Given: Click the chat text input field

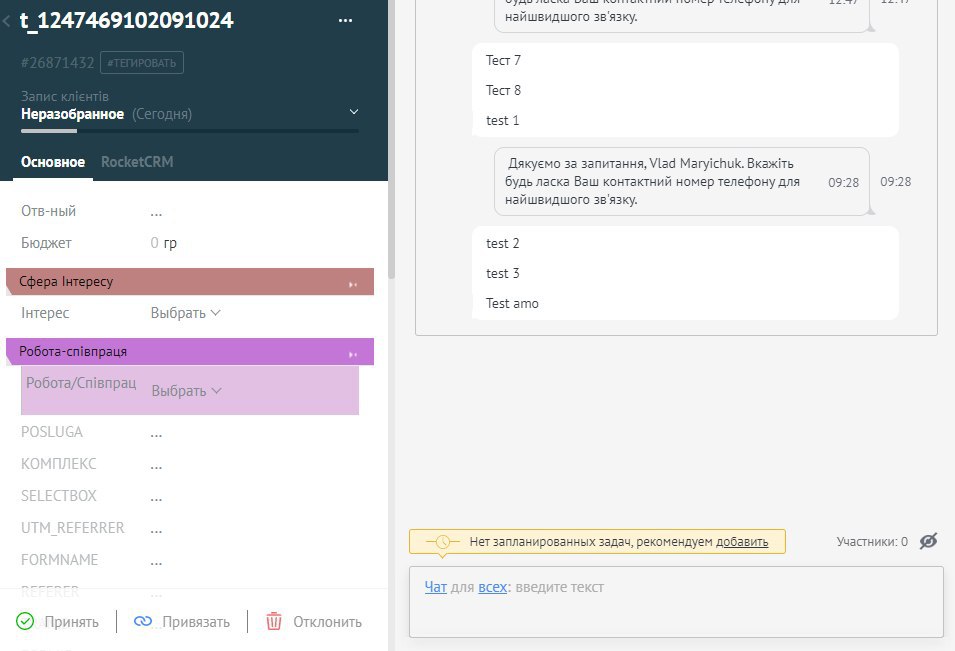Looking at the screenshot, I should (676, 602).
